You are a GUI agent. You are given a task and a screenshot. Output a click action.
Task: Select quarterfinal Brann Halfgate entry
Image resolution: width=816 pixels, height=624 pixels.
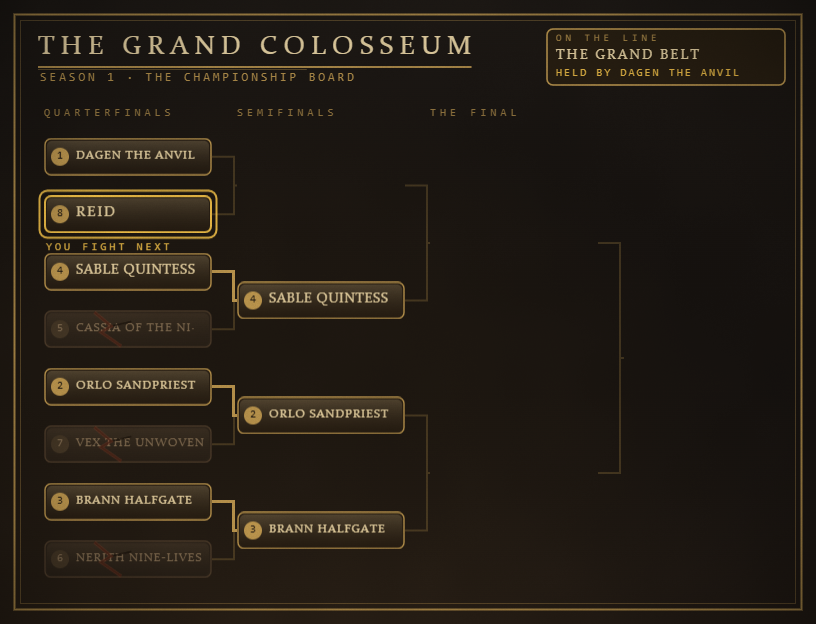(x=128, y=502)
